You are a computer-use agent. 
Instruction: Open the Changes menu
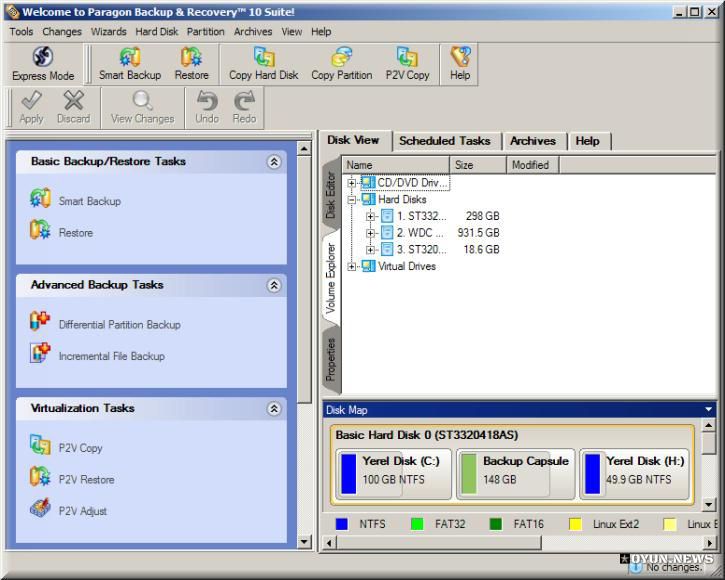click(x=62, y=31)
